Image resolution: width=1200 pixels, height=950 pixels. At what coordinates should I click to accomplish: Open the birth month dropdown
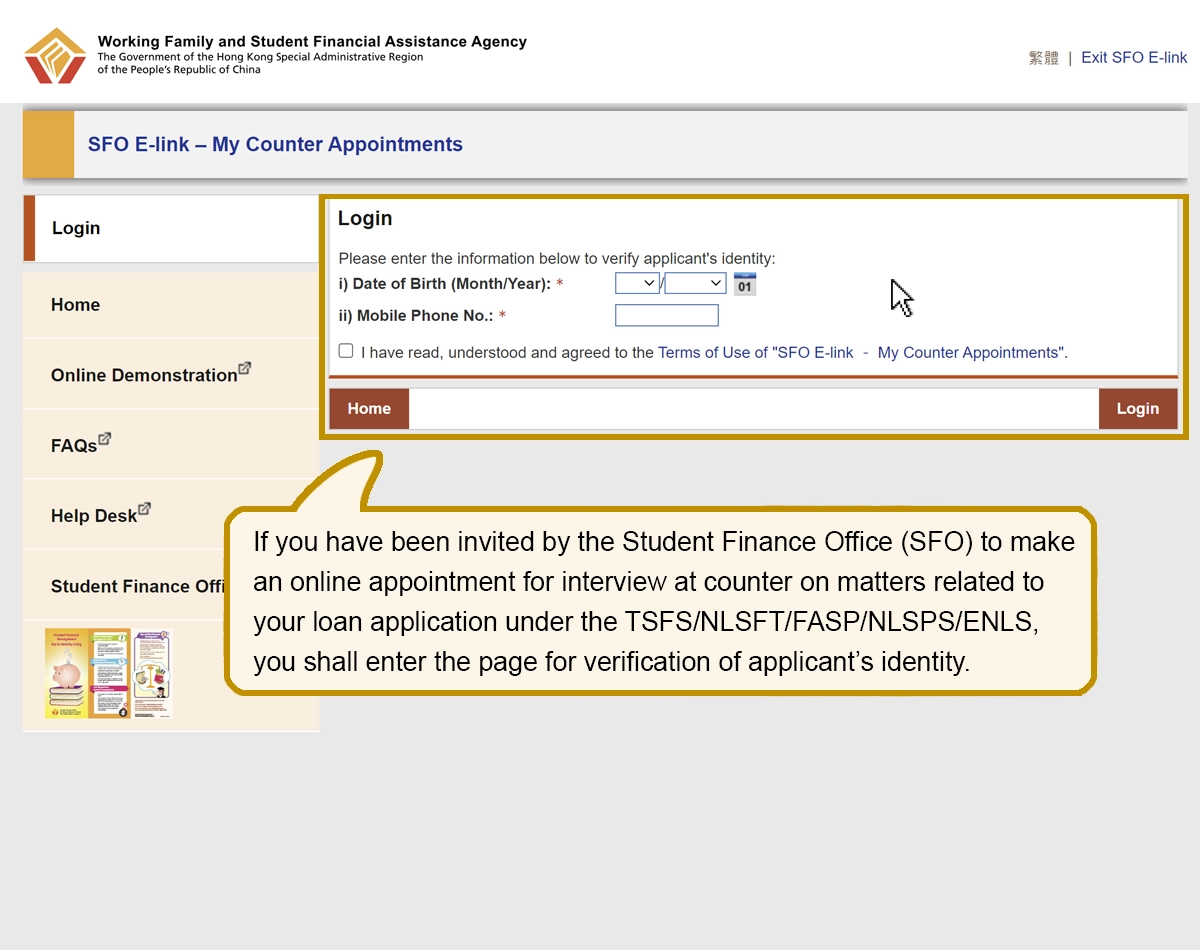(x=637, y=284)
